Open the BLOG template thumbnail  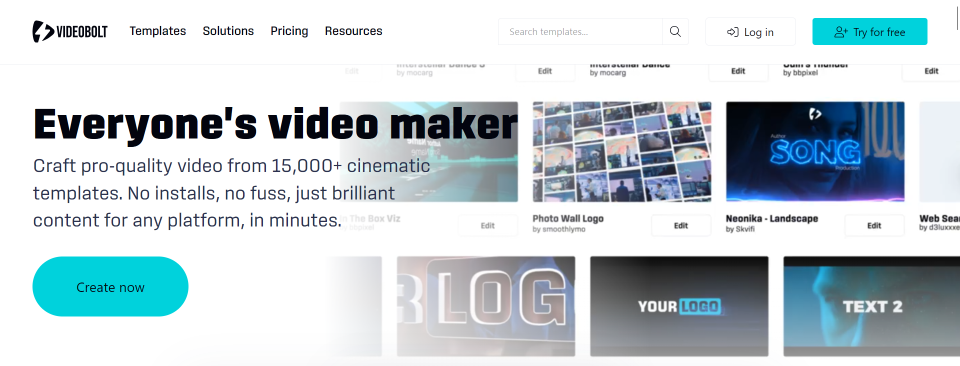click(486, 306)
